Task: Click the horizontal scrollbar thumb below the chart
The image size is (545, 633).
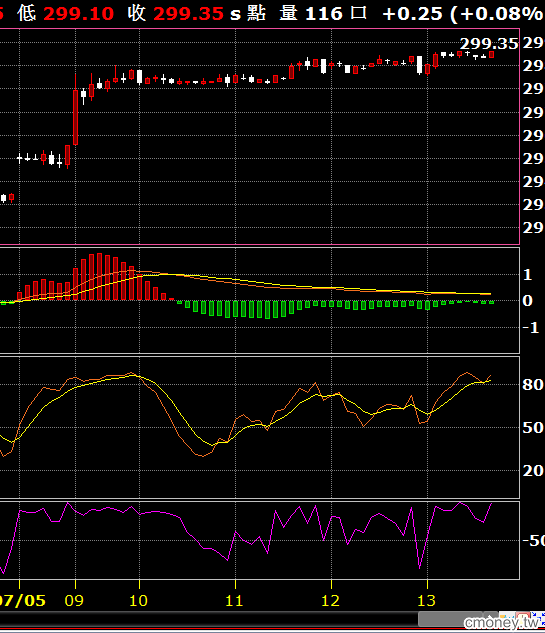Action: (x=450, y=618)
